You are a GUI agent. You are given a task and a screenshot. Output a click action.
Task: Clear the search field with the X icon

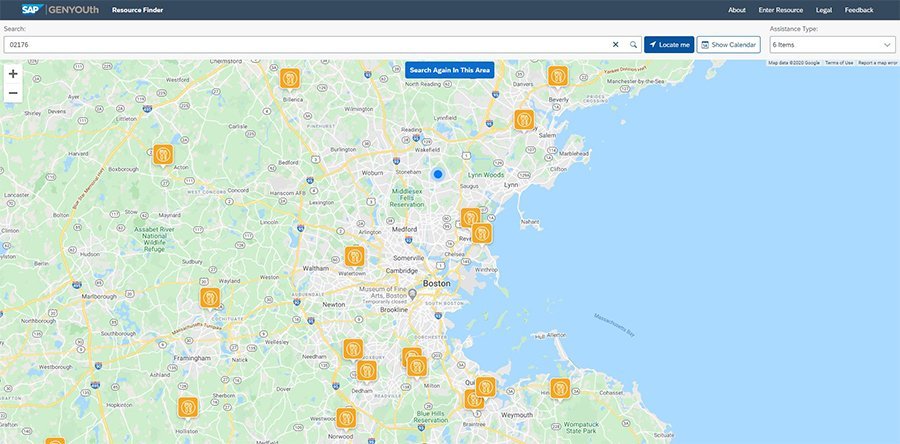click(x=616, y=45)
